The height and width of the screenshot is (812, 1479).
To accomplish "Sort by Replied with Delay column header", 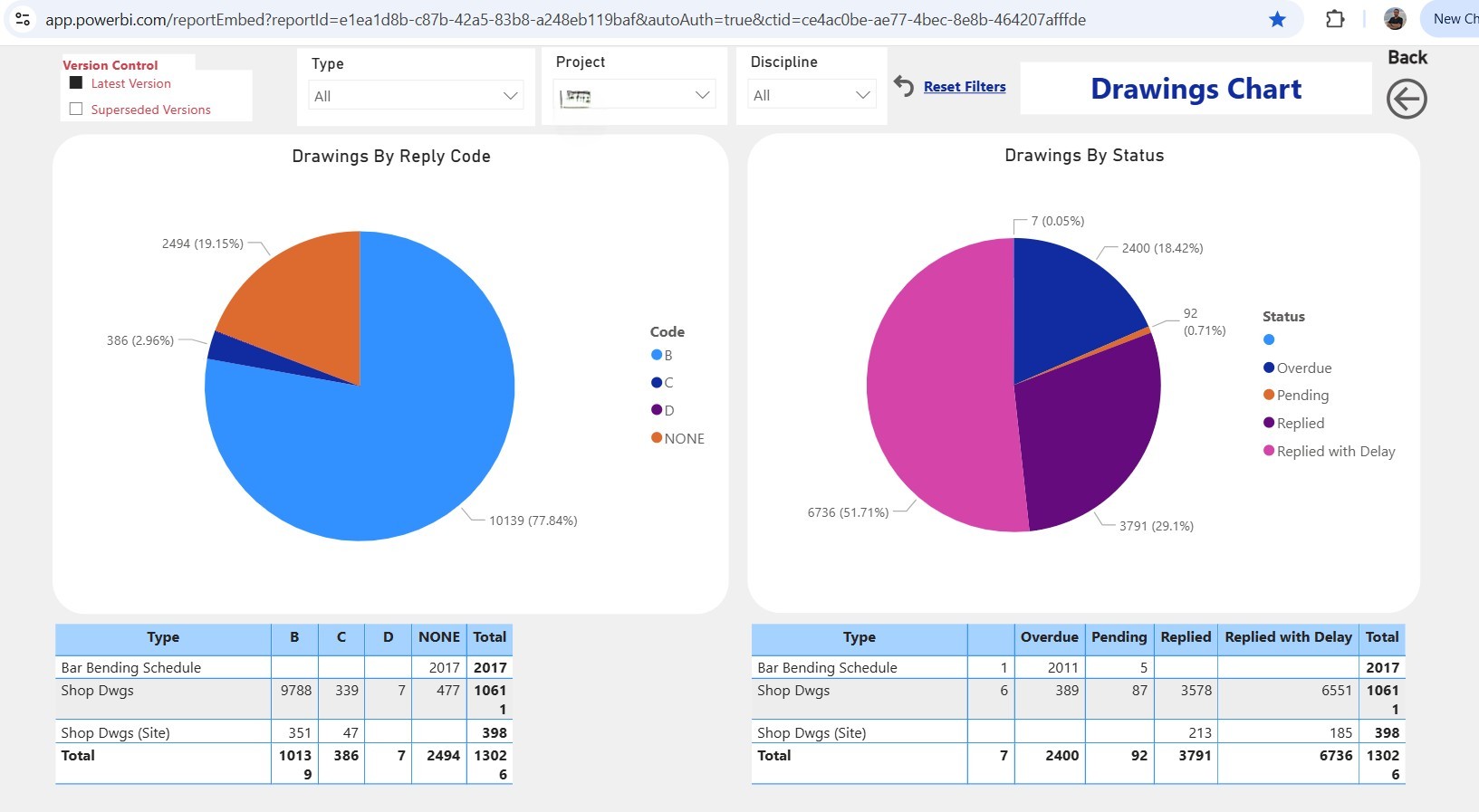I will point(1287,637).
